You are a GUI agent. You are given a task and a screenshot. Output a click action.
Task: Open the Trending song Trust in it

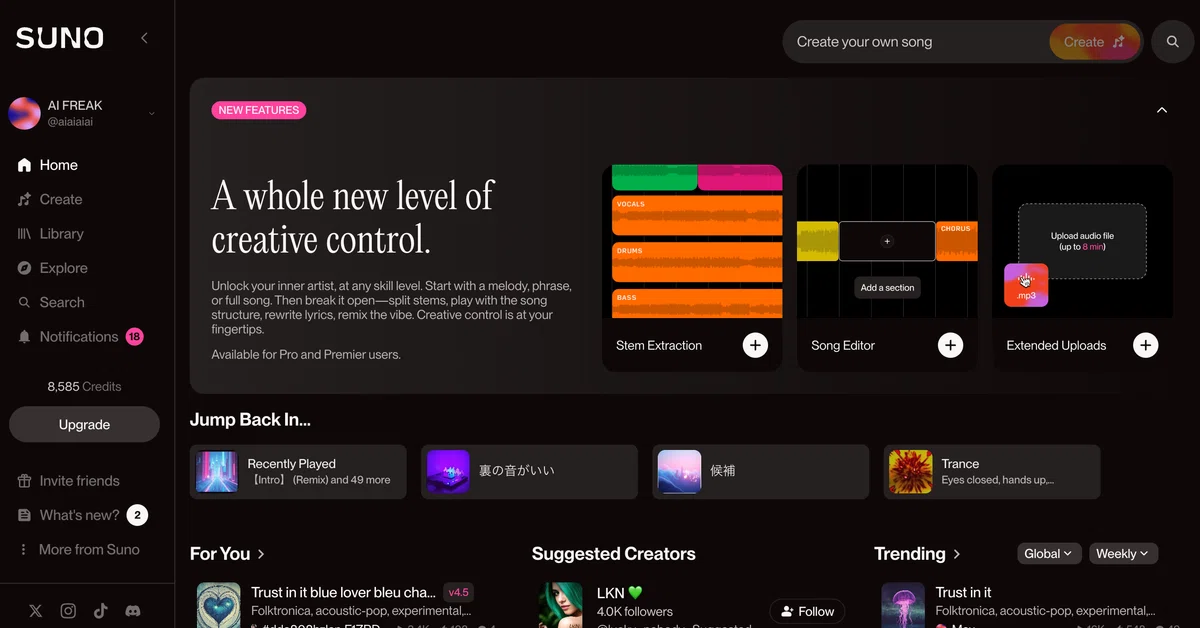(x=964, y=592)
